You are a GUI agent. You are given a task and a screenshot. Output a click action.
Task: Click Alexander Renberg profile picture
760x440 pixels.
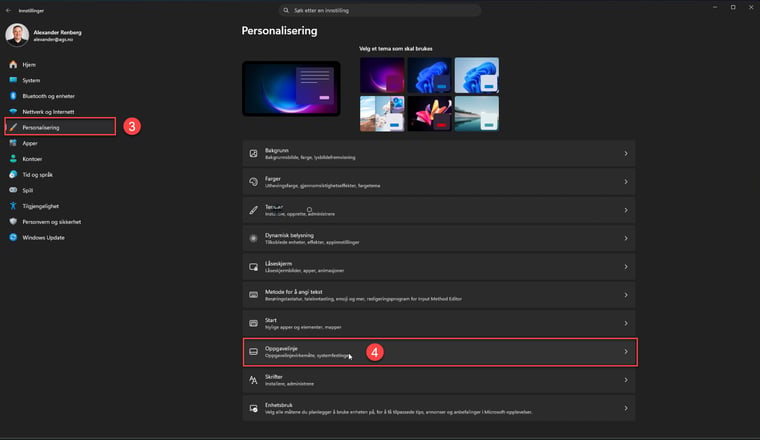pyautogui.click(x=17, y=35)
